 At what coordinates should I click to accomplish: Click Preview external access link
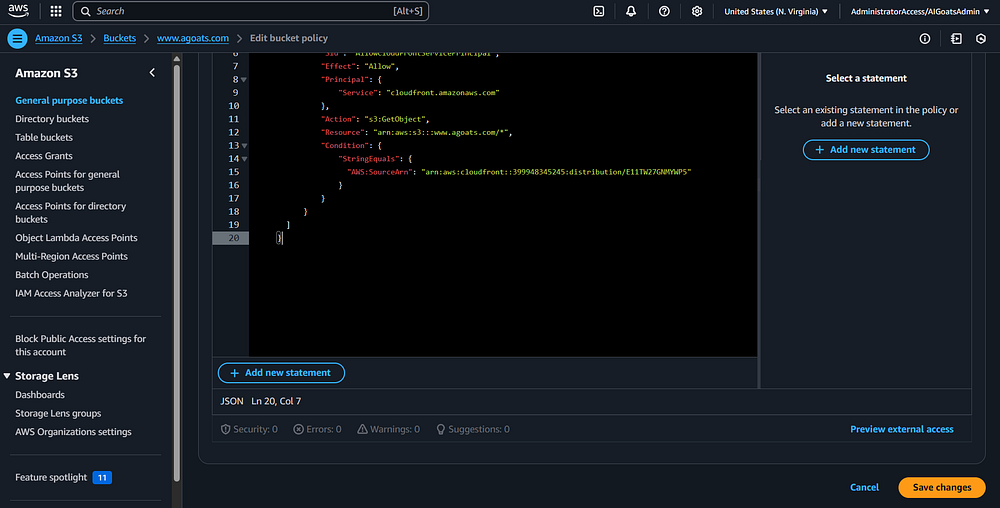pos(901,429)
